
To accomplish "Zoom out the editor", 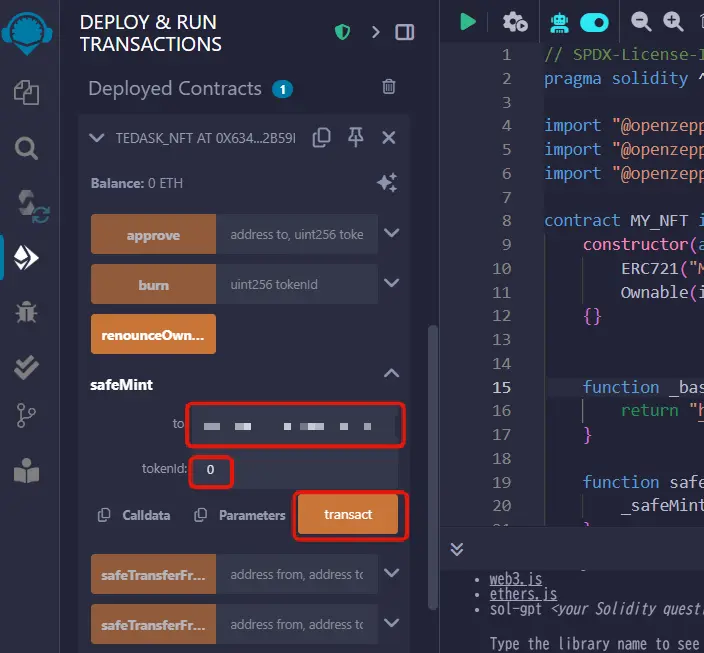I will click(x=641, y=22).
